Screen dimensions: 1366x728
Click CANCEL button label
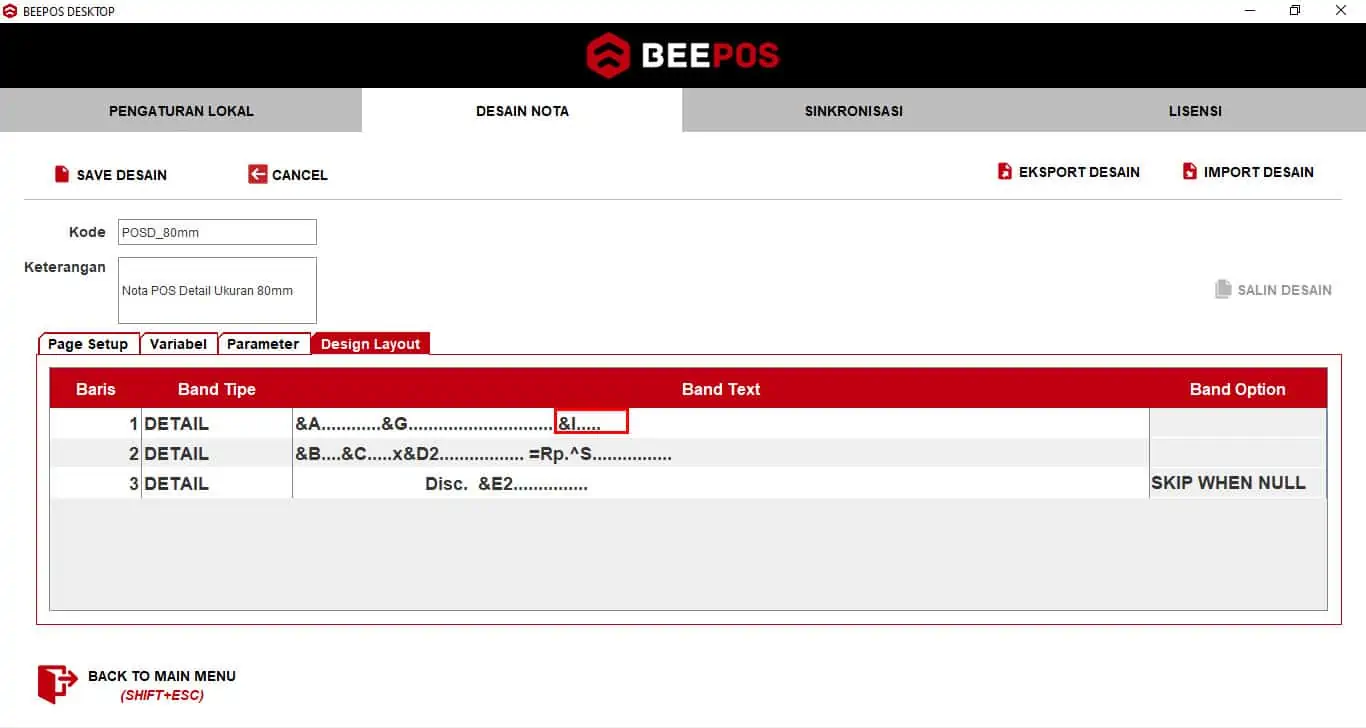(300, 175)
